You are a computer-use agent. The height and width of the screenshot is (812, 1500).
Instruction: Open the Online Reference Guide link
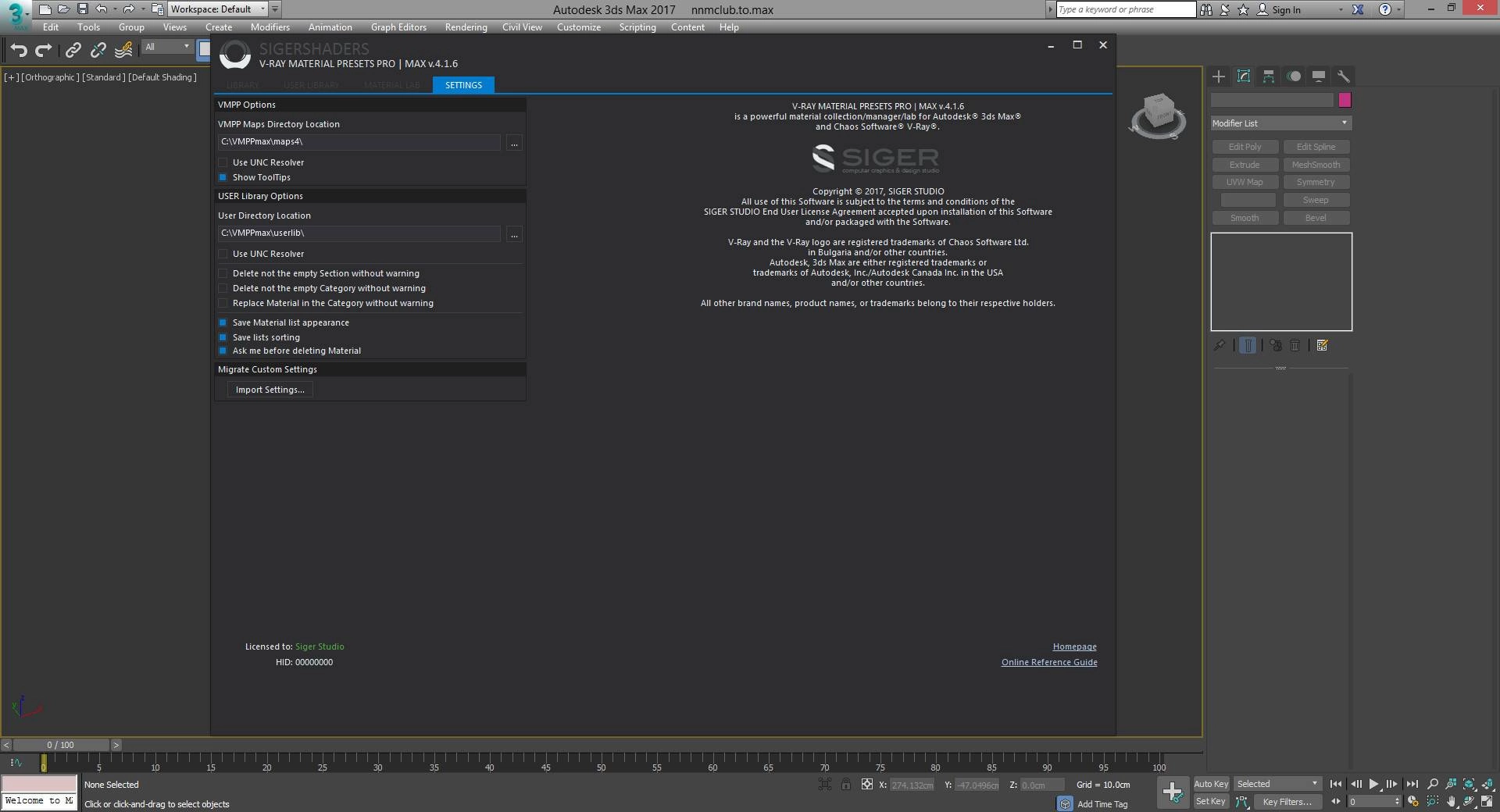(x=1049, y=662)
